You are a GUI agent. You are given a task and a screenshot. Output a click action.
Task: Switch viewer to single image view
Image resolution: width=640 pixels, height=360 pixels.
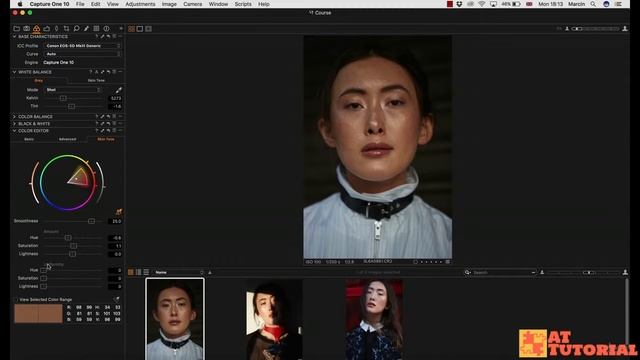pyautogui.click(x=140, y=29)
